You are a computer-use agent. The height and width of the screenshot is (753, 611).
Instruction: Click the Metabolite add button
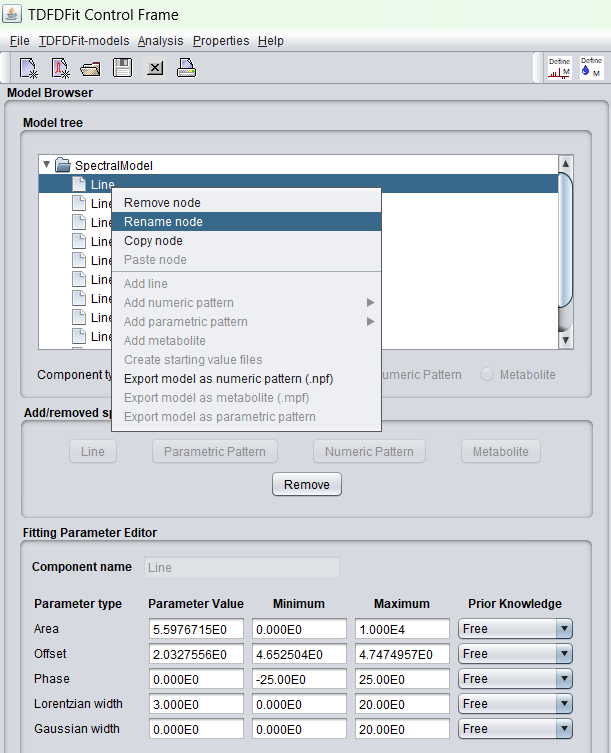pos(501,451)
